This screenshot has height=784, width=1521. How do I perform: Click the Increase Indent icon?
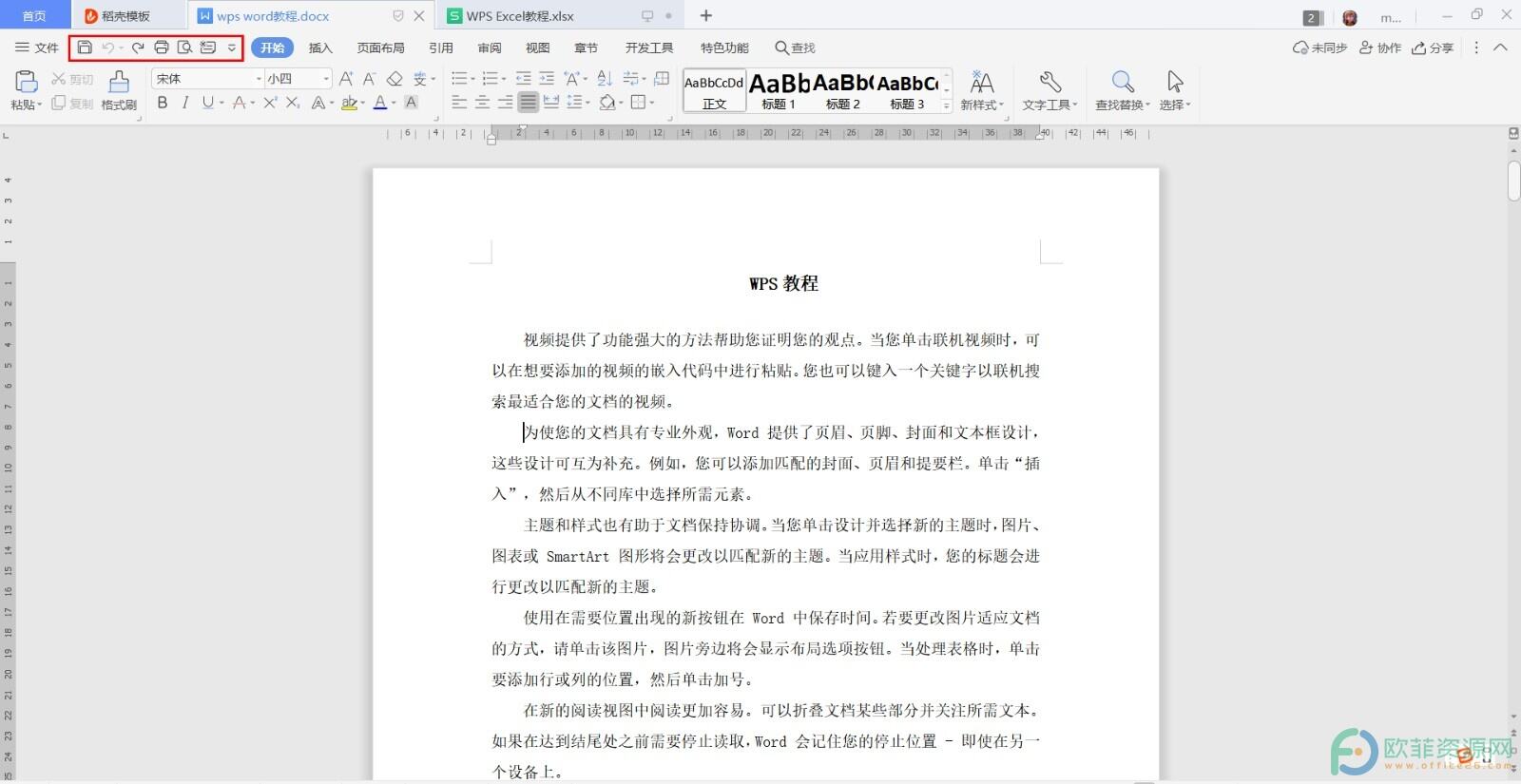[546, 79]
